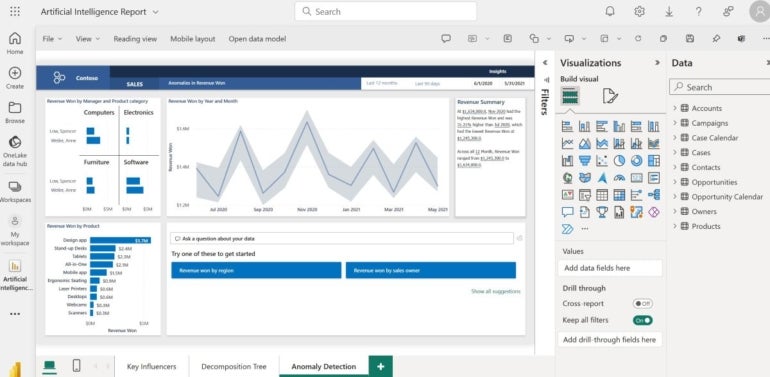Select the gauge visual icon
Viewport: 770px width, 377px height.
pyautogui.click(x=619, y=178)
